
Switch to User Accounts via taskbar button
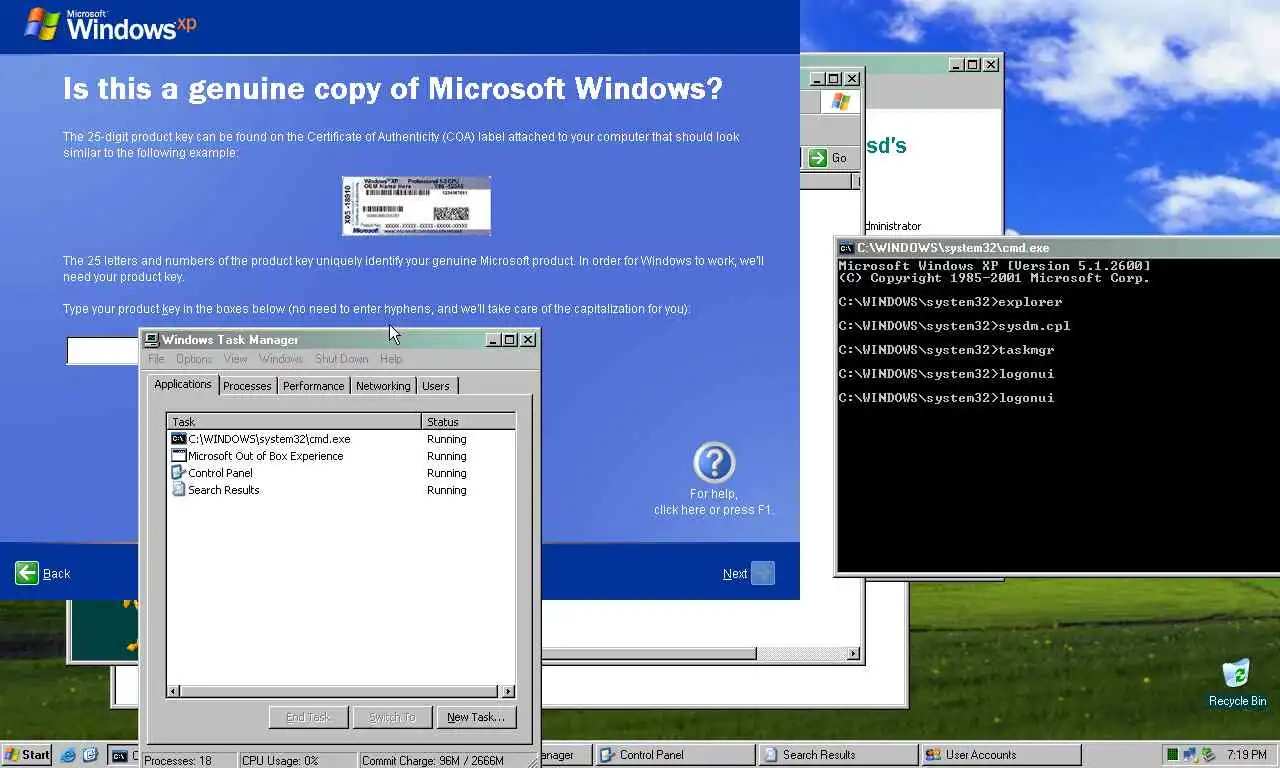1002,755
